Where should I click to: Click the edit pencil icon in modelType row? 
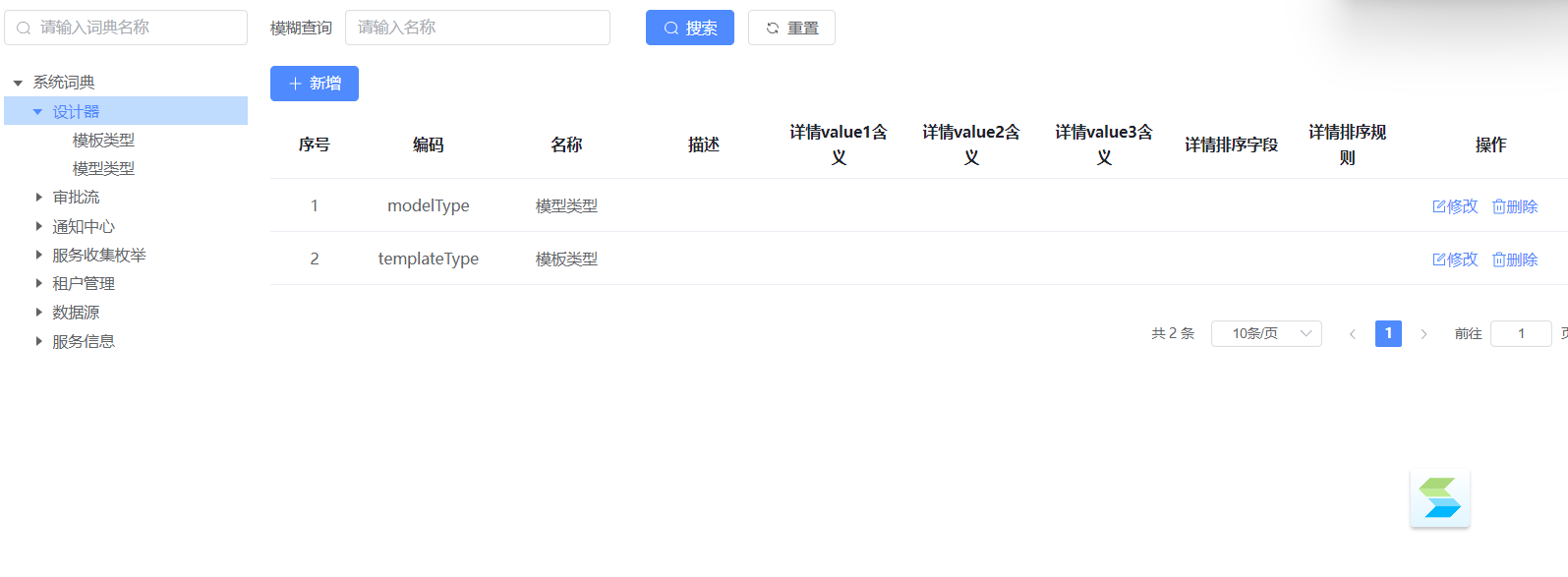(1438, 206)
